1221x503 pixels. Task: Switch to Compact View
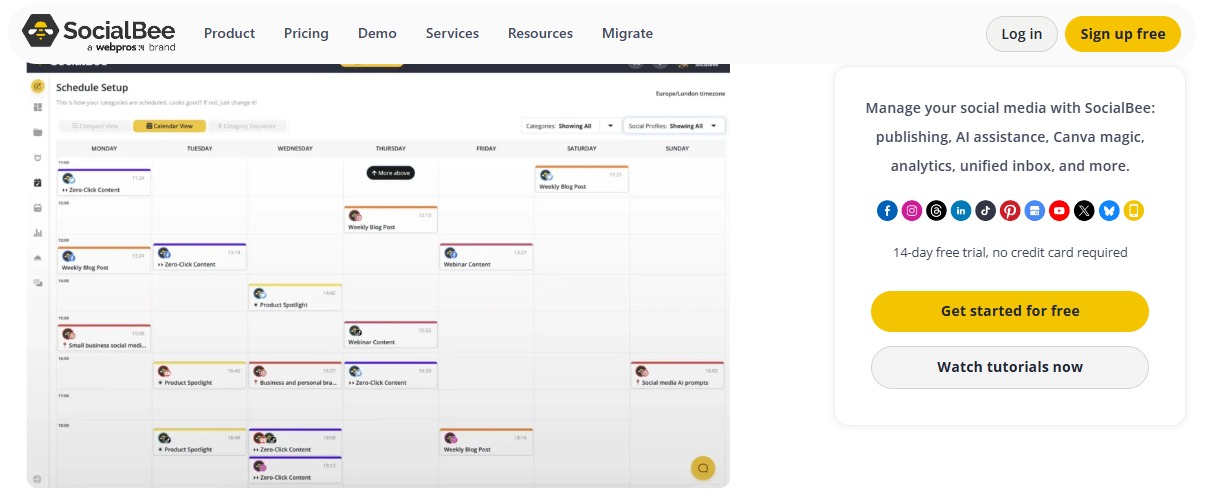coord(95,126)
